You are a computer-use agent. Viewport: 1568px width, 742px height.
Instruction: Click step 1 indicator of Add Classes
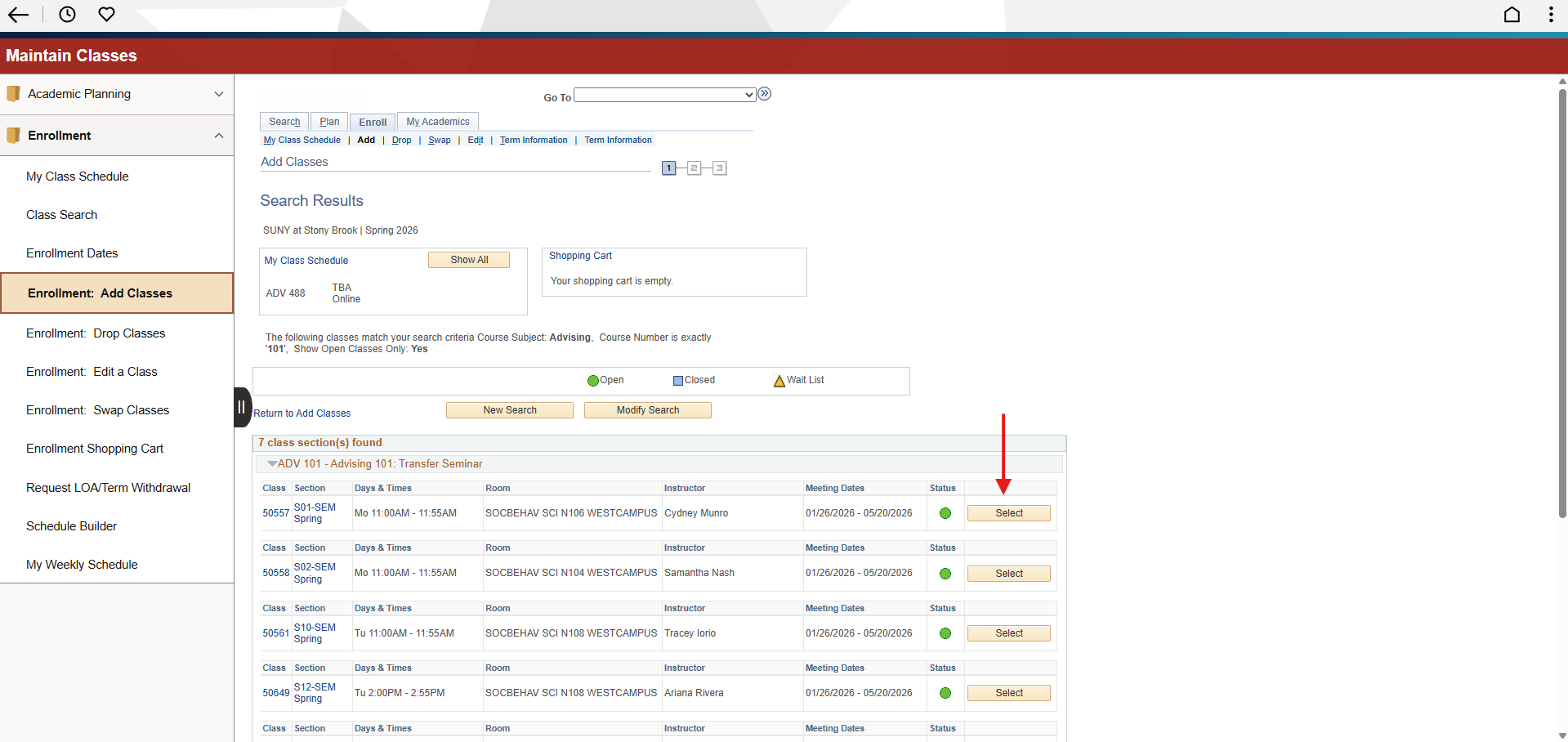668,168
